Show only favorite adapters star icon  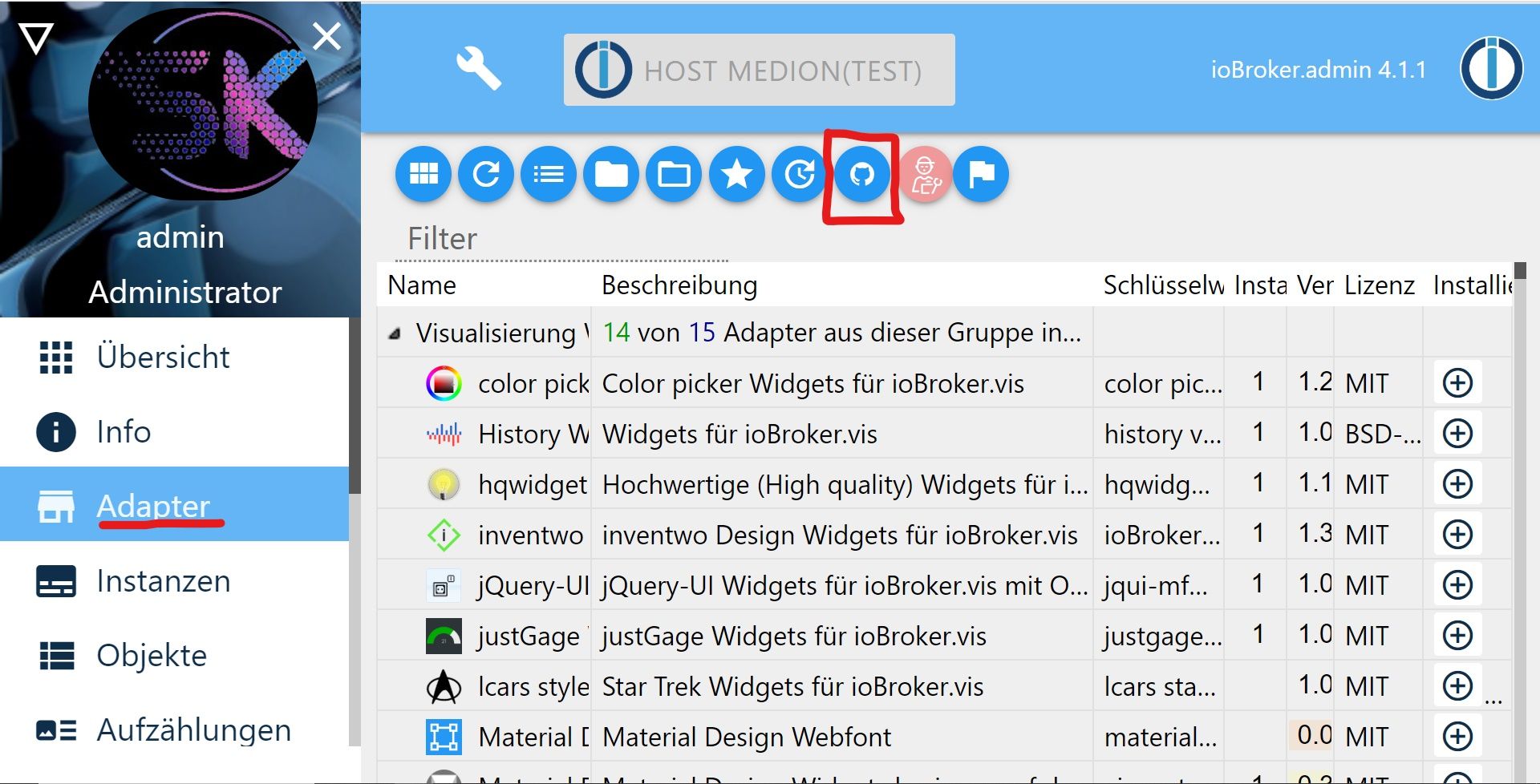(x=736, y=173)
